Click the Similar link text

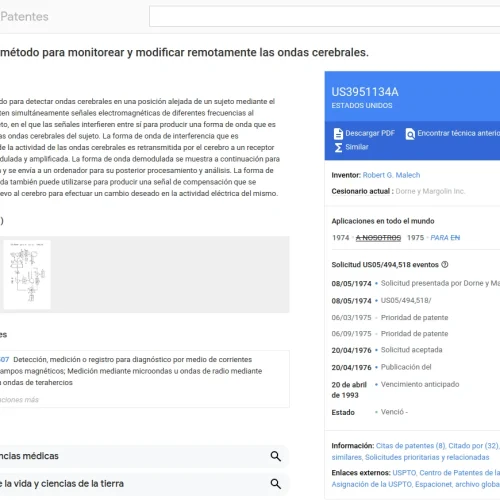(357, 147)
